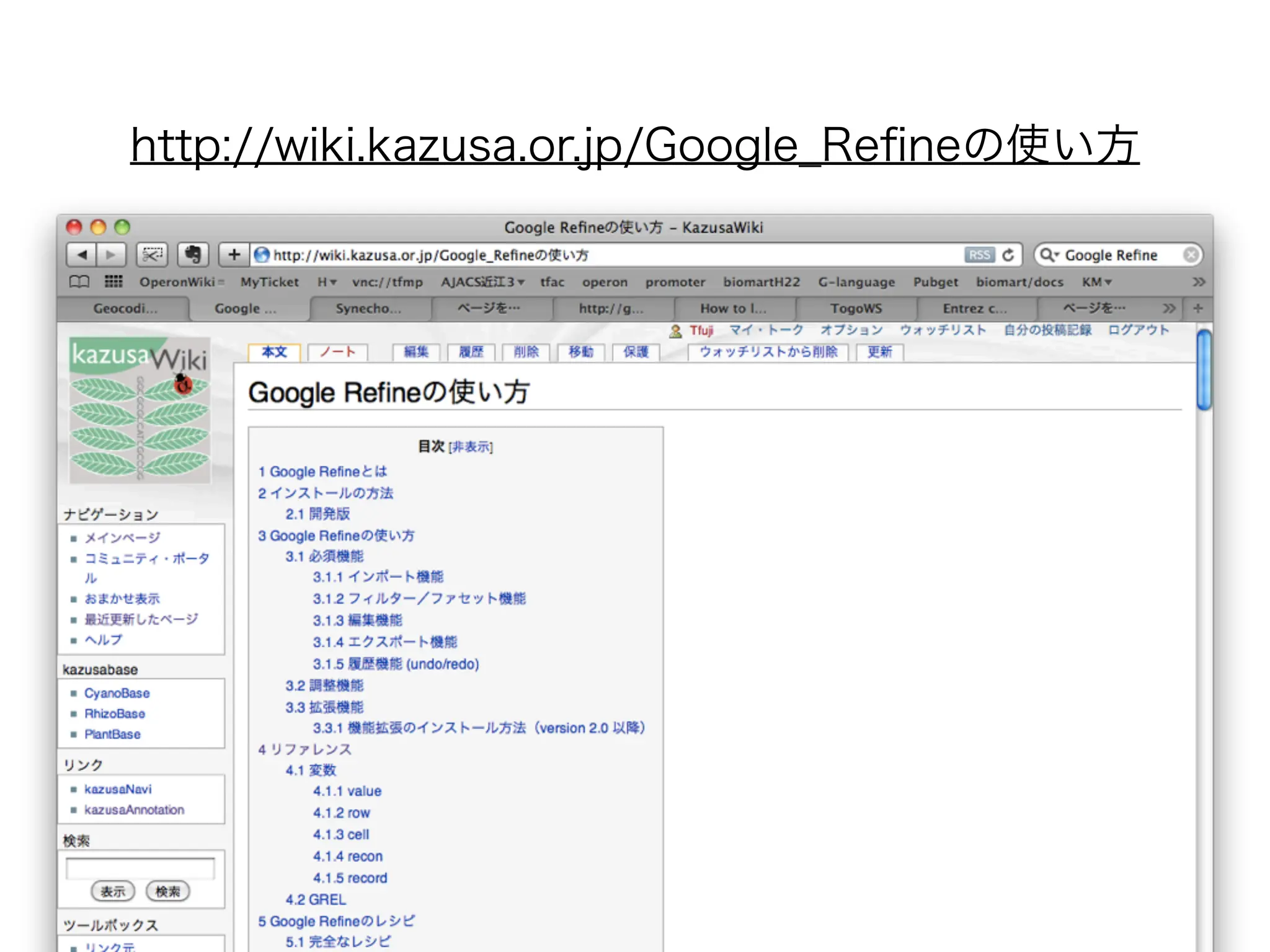Jump to 1 Google Refineとは section
Image resolution: width=1270 pixels, height=952 pixels.
click(322, 472)
